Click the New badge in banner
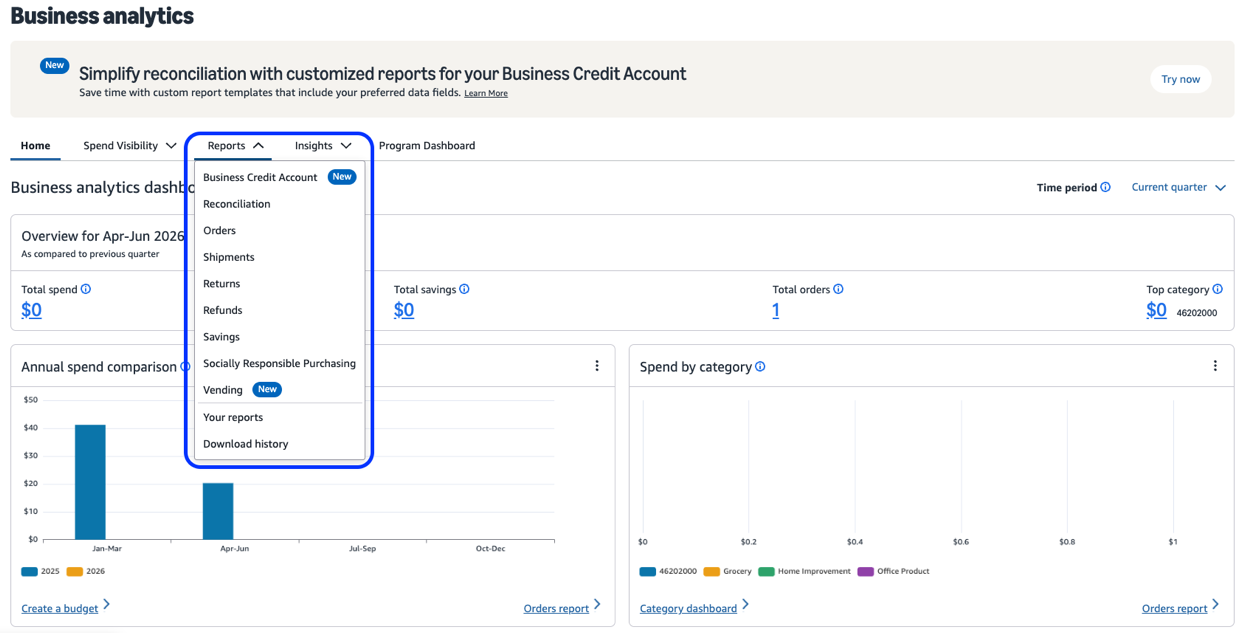Viewport: 1245px width, 633px height. point(54,65)
